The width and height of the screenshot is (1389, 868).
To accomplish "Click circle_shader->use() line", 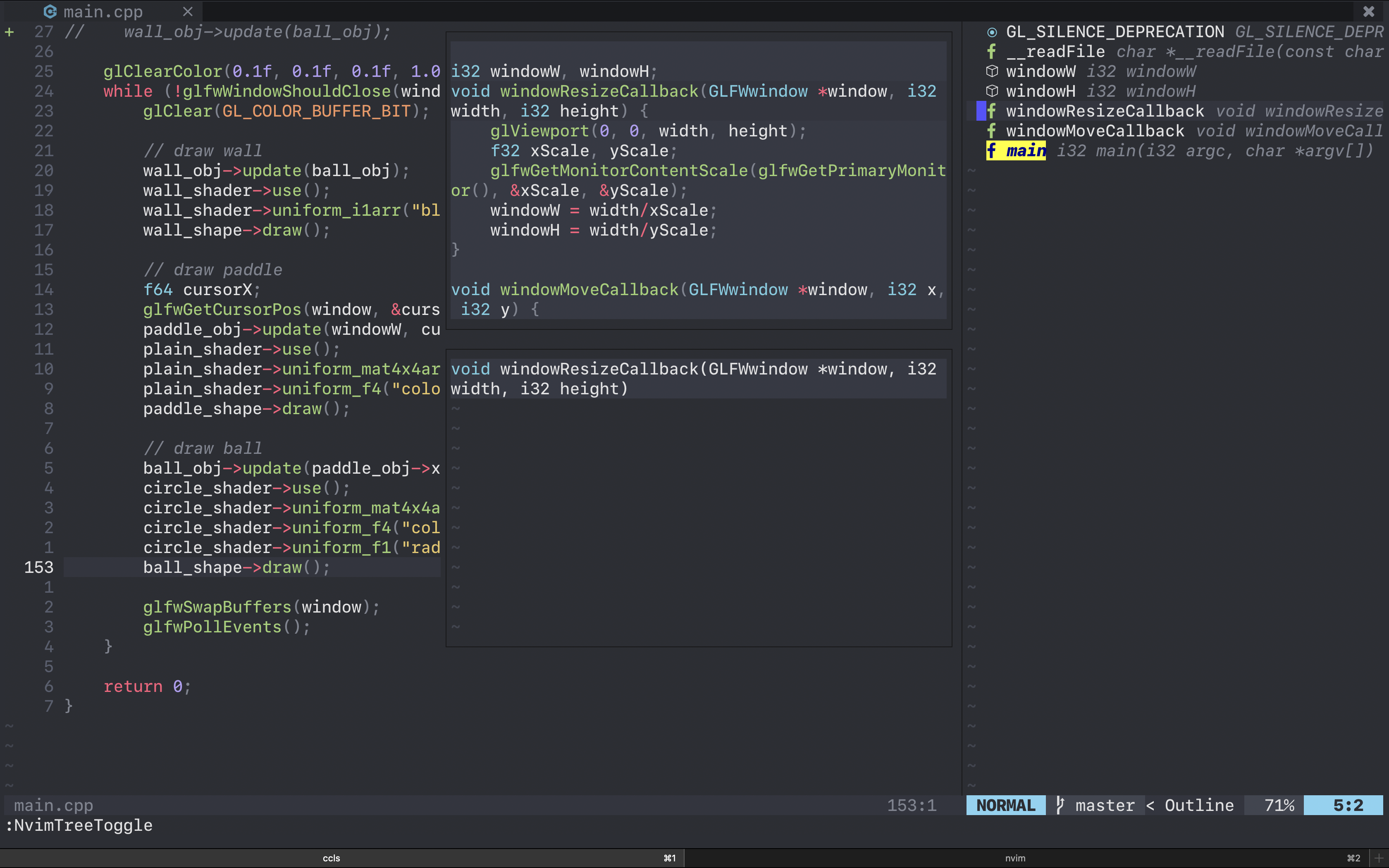I will [246, 488].
